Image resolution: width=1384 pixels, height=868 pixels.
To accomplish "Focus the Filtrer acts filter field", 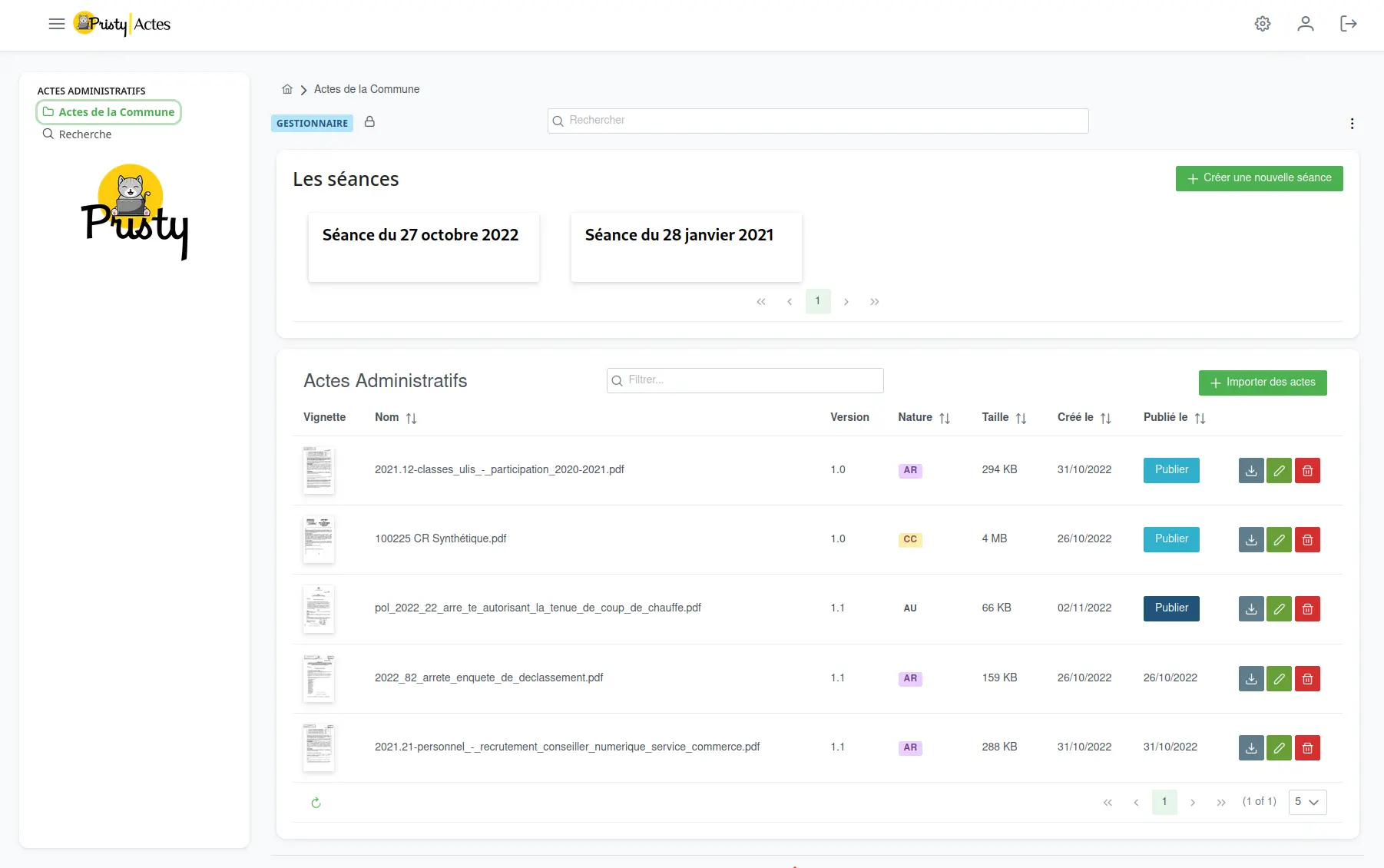I will 745,380.
